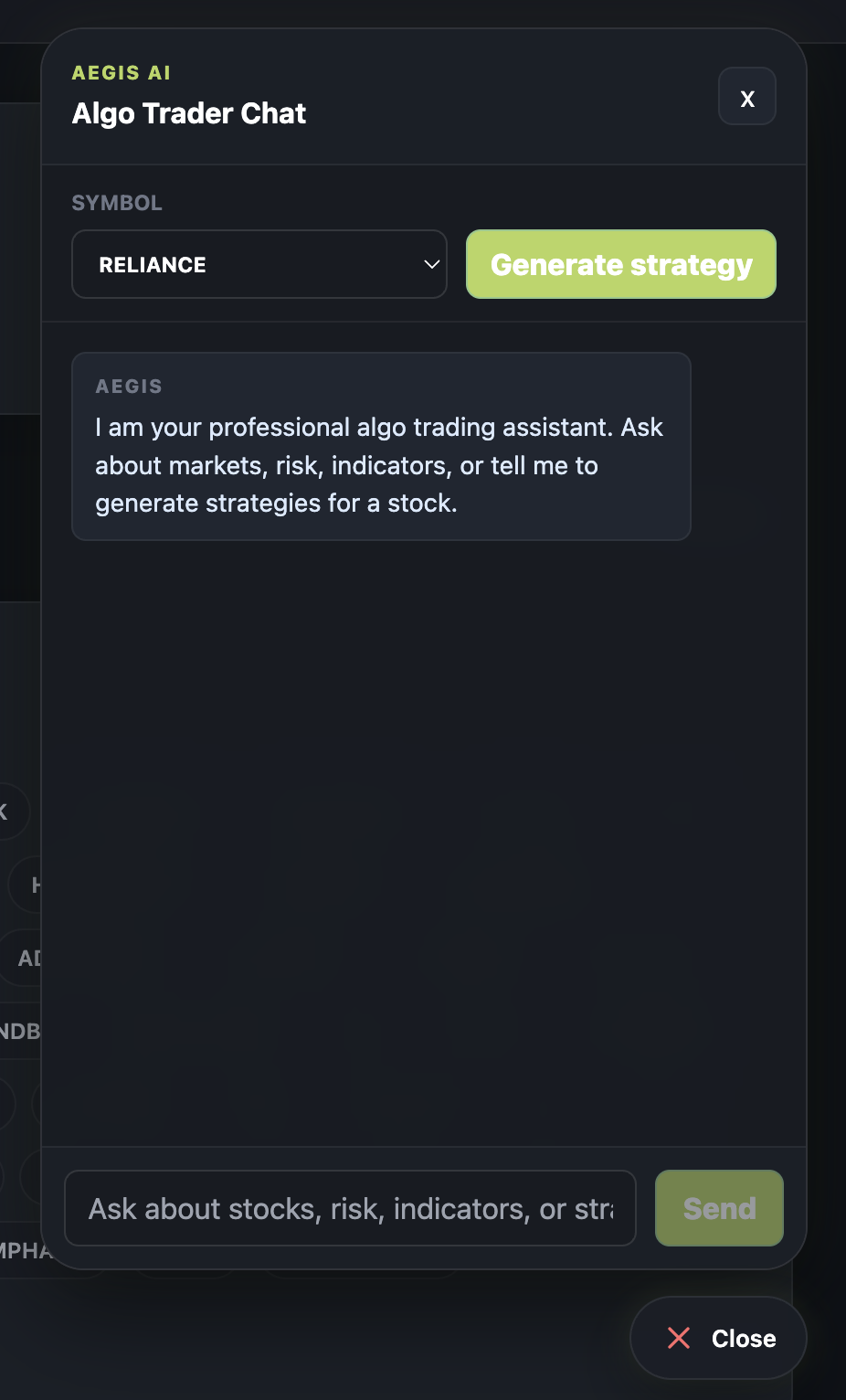Click the red X icon beside Close
The image size is (846, 1400).
coord(679,1338)
